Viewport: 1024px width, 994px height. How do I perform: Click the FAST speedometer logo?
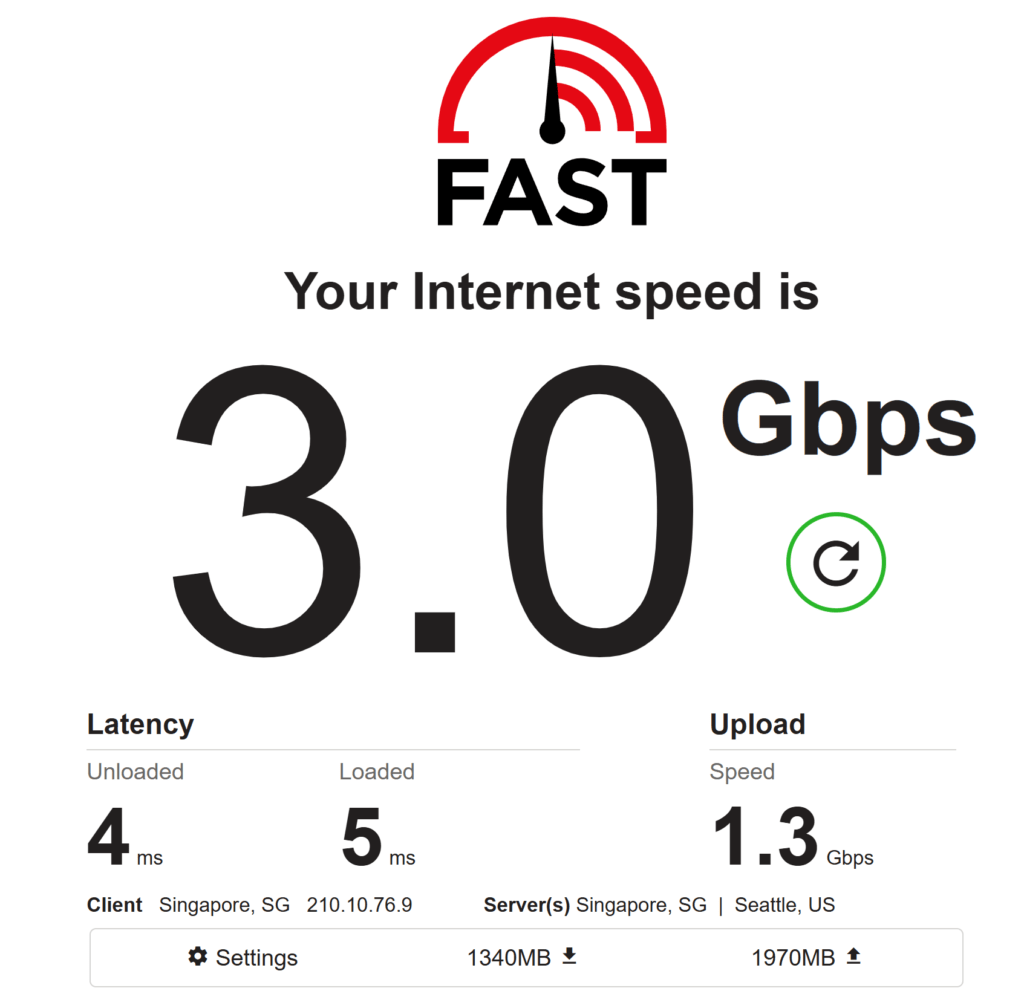point(552,80)
